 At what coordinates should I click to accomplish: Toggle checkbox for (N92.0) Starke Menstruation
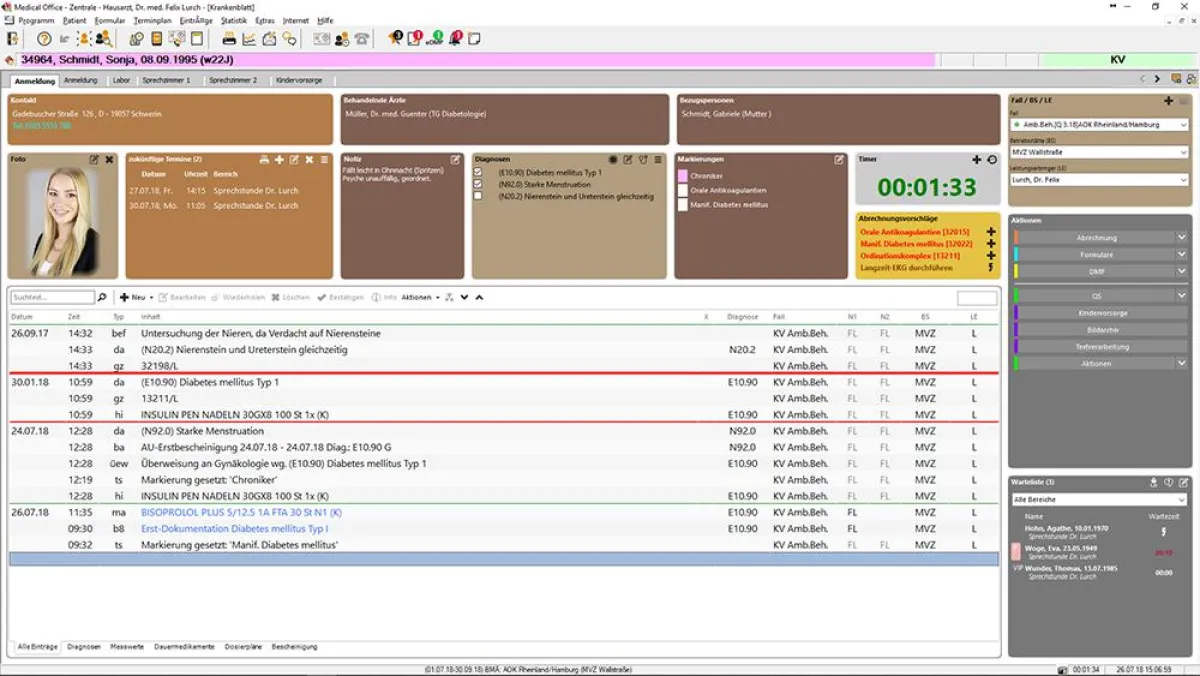click(x=478, y=184)
